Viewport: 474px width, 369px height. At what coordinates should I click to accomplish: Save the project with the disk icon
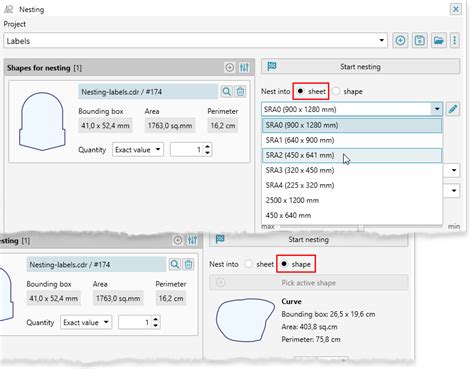(x=419, y=41)
